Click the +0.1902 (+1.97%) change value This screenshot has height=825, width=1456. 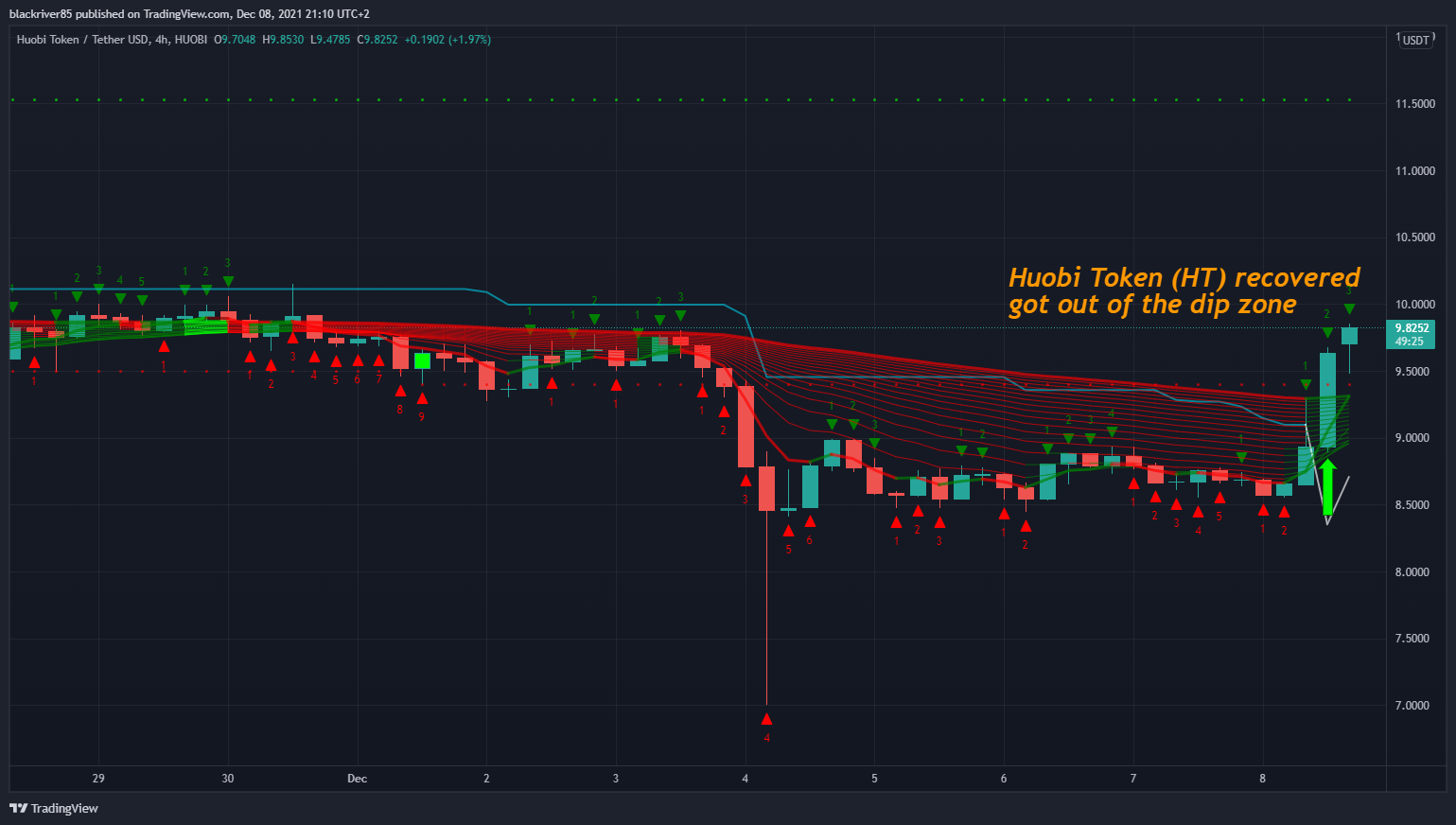[447, 40]
